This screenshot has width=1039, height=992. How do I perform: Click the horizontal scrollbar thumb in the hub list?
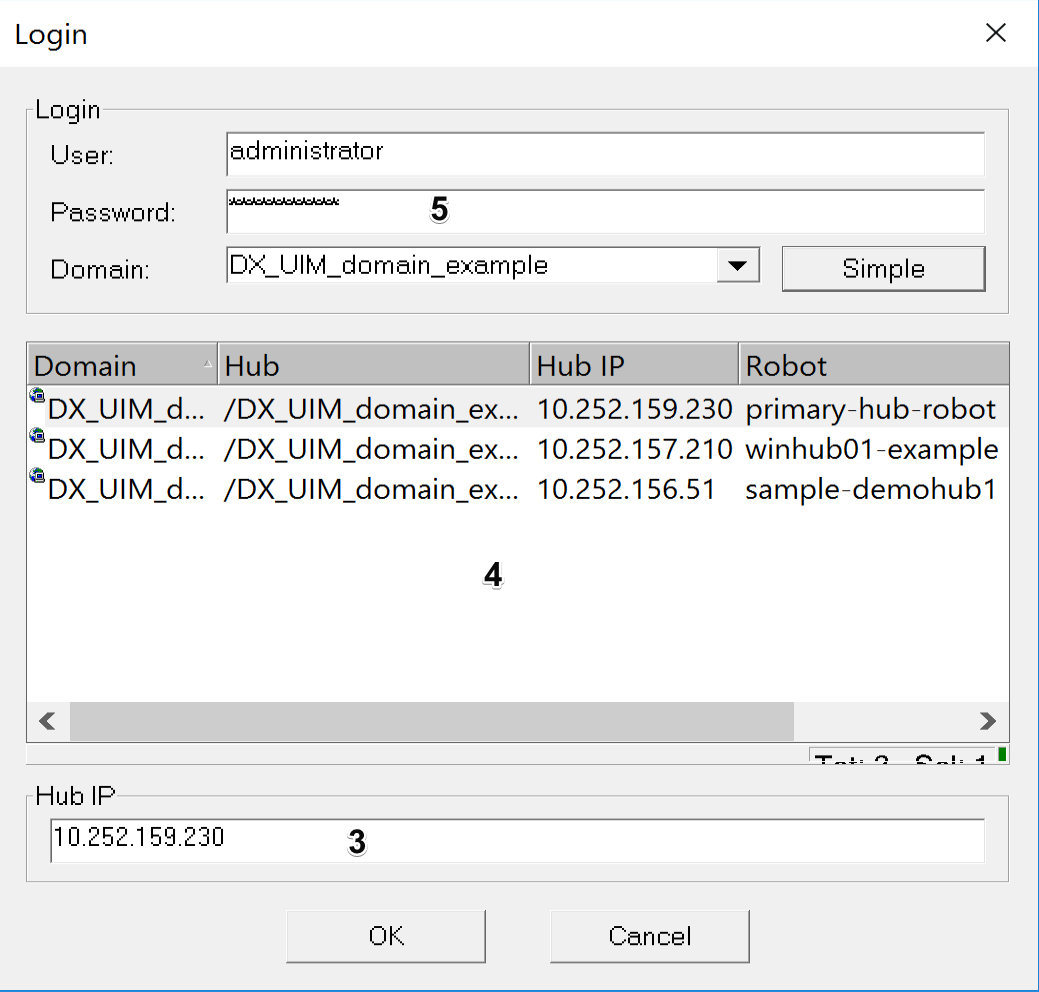(431, 721)
